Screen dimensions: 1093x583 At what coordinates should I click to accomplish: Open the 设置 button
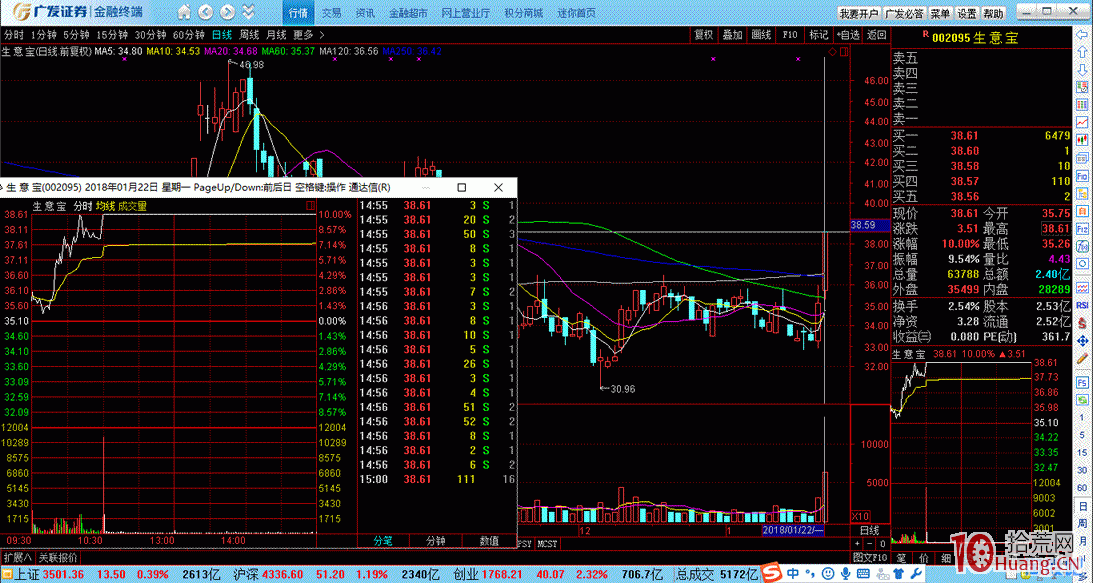967,13
